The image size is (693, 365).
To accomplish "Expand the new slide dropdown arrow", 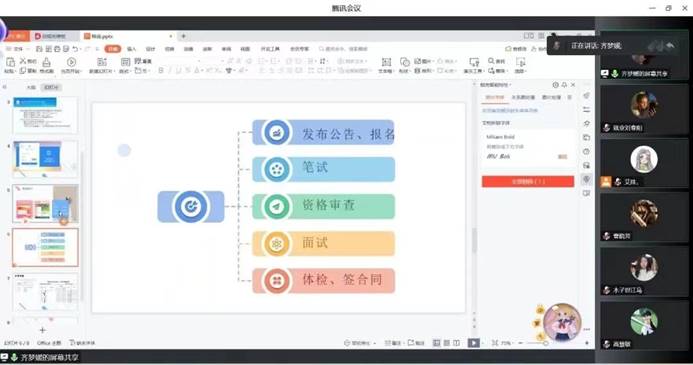I will click(x=114, y=71).
